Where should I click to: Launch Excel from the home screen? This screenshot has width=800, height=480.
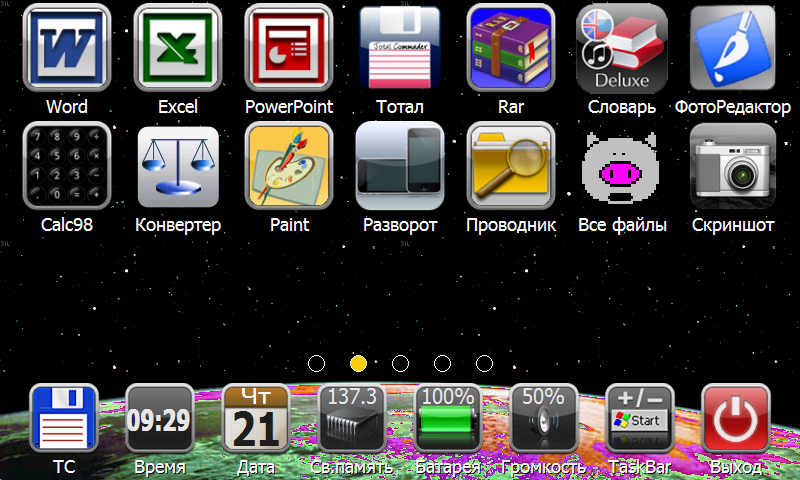[x=178, y=47]
